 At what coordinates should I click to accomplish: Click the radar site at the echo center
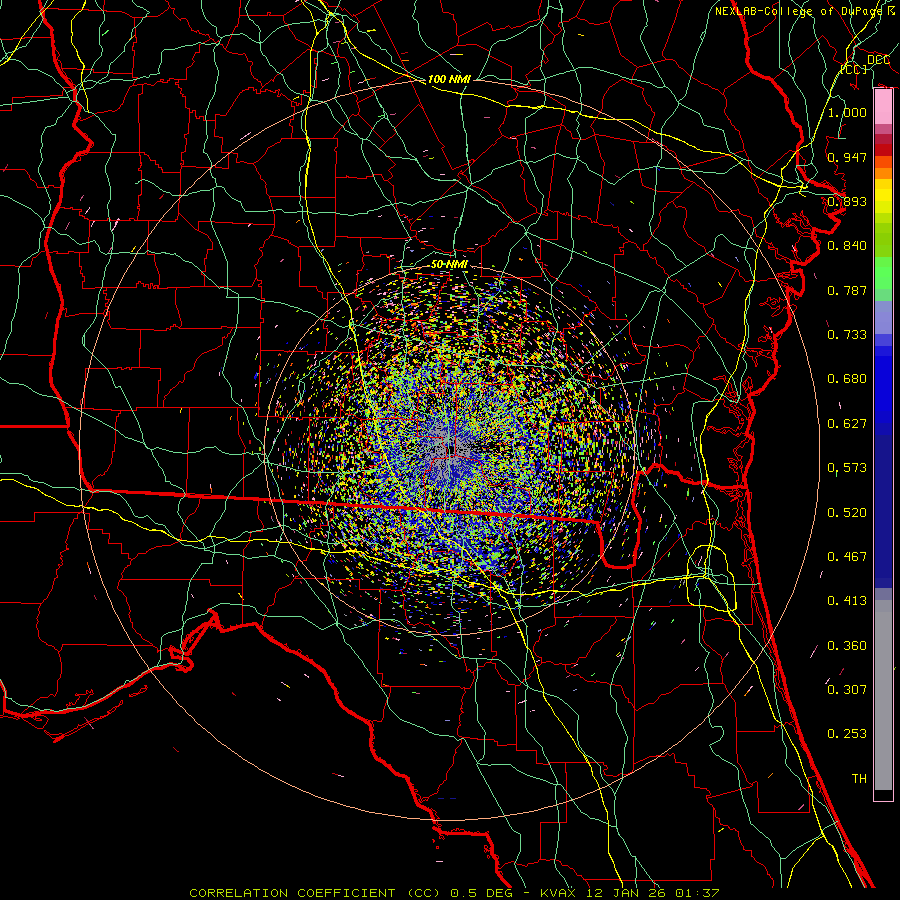coord(451,449)
